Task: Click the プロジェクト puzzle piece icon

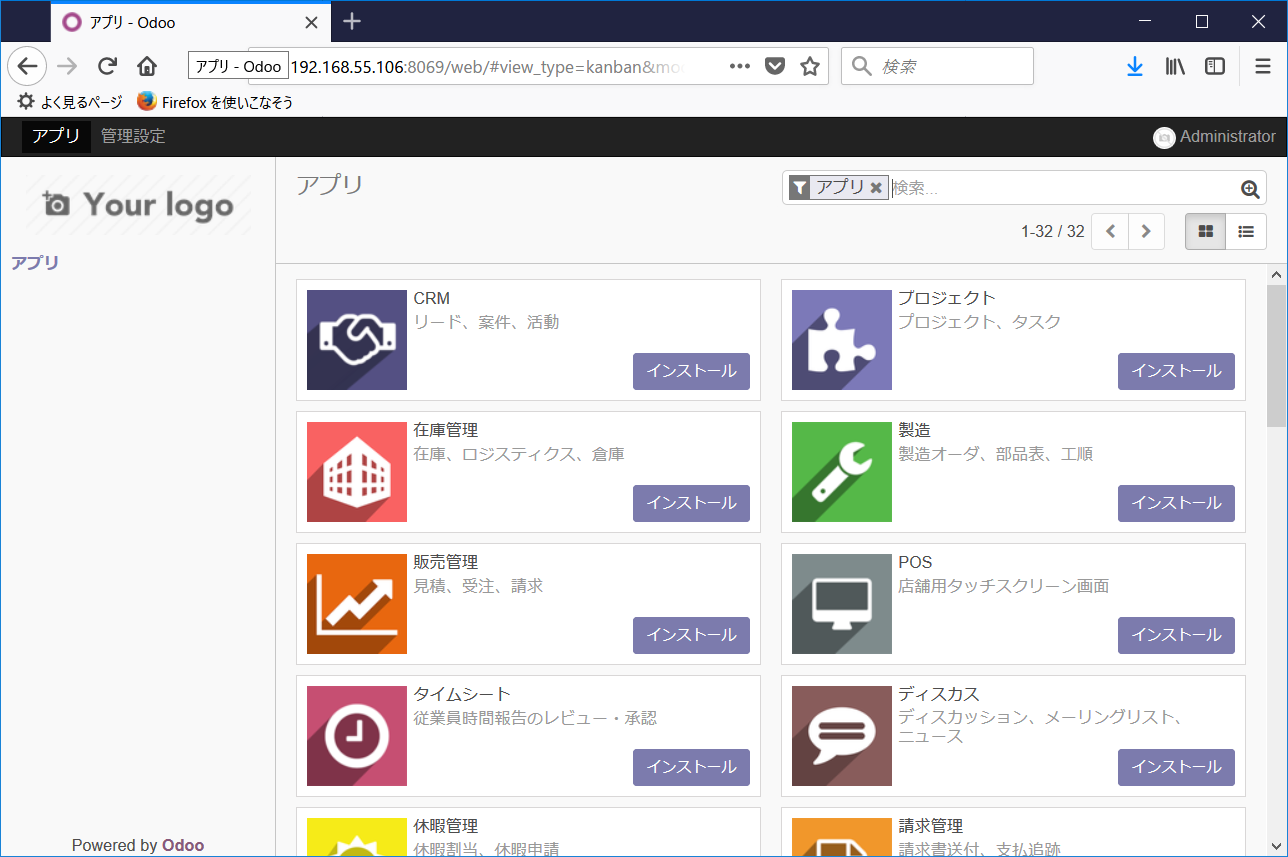Action: pyautogui.click(x=841, y=340)
